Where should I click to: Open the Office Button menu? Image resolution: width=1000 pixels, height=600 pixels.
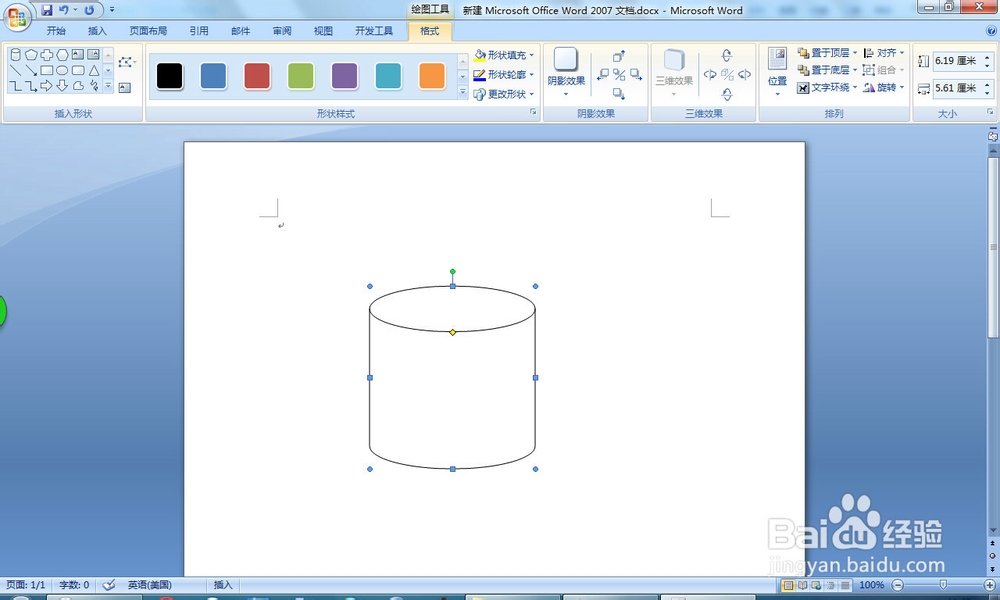click(x=17, y=17)
